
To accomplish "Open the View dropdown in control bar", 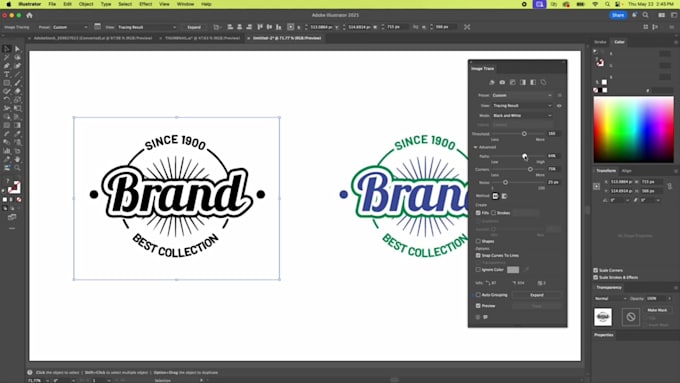I will click(147, 27).
